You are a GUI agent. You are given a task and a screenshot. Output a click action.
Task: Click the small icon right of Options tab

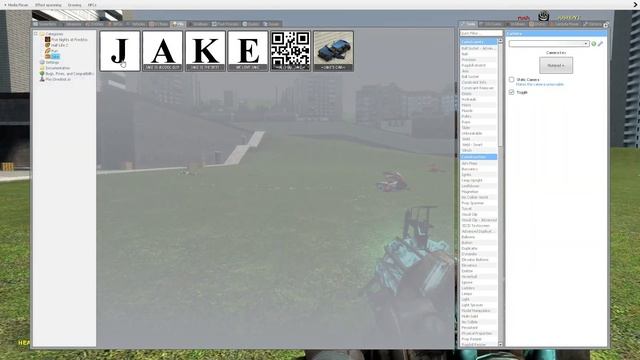pos(606,25)
